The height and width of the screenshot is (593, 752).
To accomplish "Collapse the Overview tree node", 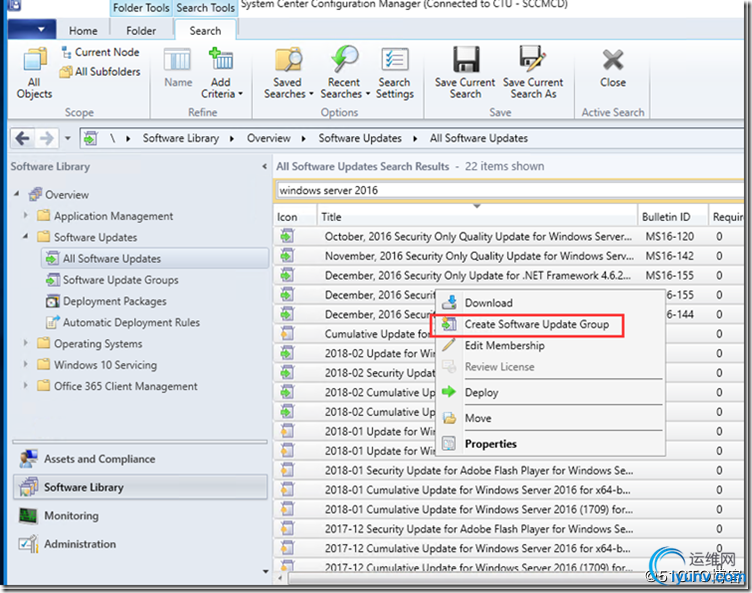I will coord(17,194).
